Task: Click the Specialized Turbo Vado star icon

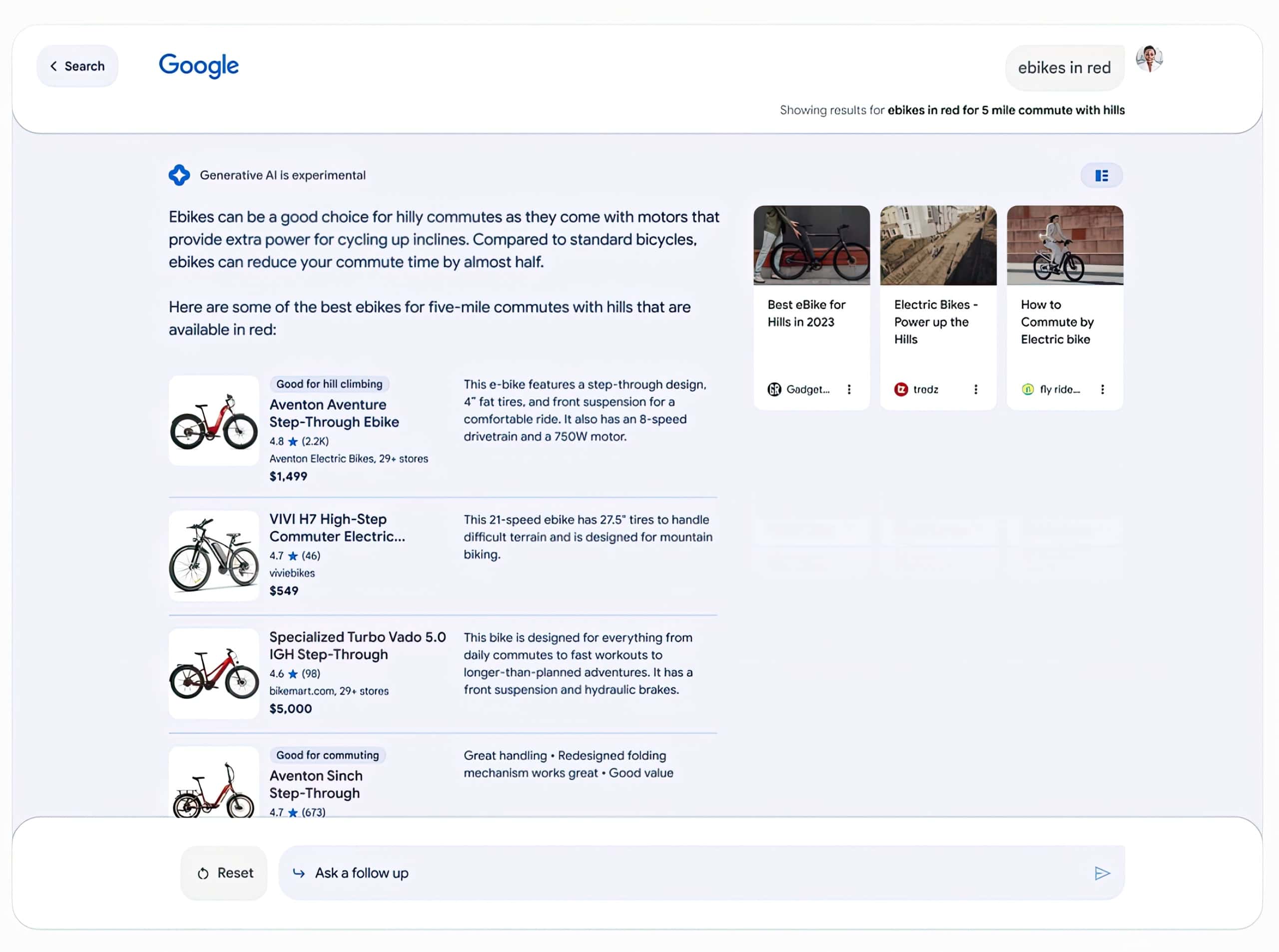Action: 293,674
